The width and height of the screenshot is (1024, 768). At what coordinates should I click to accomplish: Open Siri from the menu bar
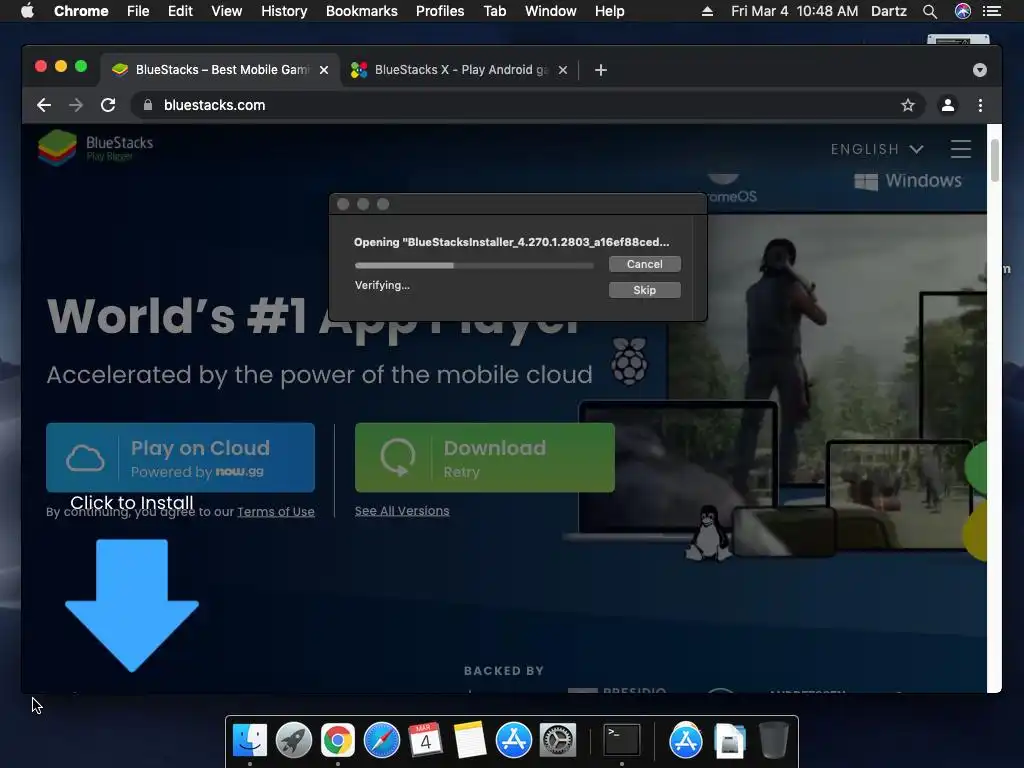point(963,11)
